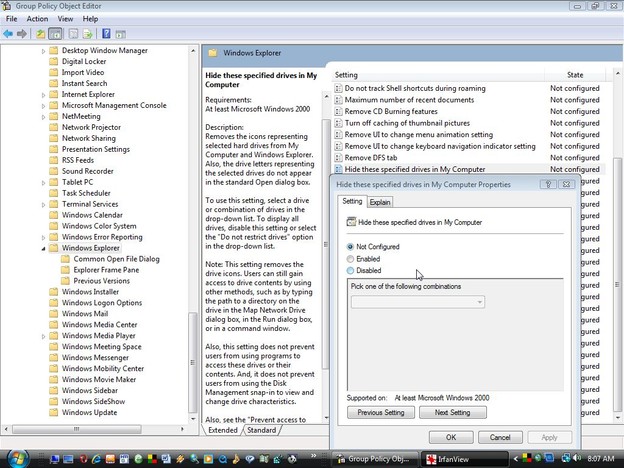Select the Disabled radio button
624x468 pixels.
tap(350, 271)
